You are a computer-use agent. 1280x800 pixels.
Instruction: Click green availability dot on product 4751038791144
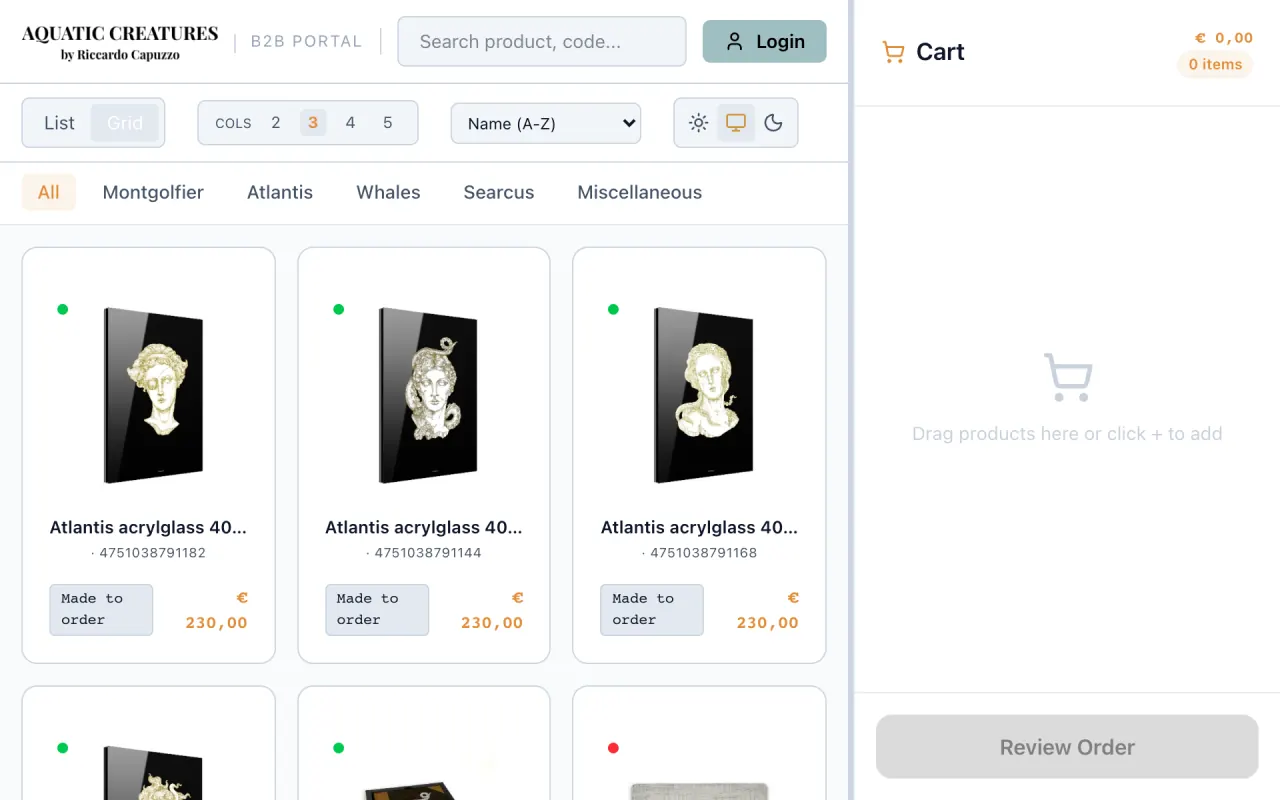(x=338, y=309)
